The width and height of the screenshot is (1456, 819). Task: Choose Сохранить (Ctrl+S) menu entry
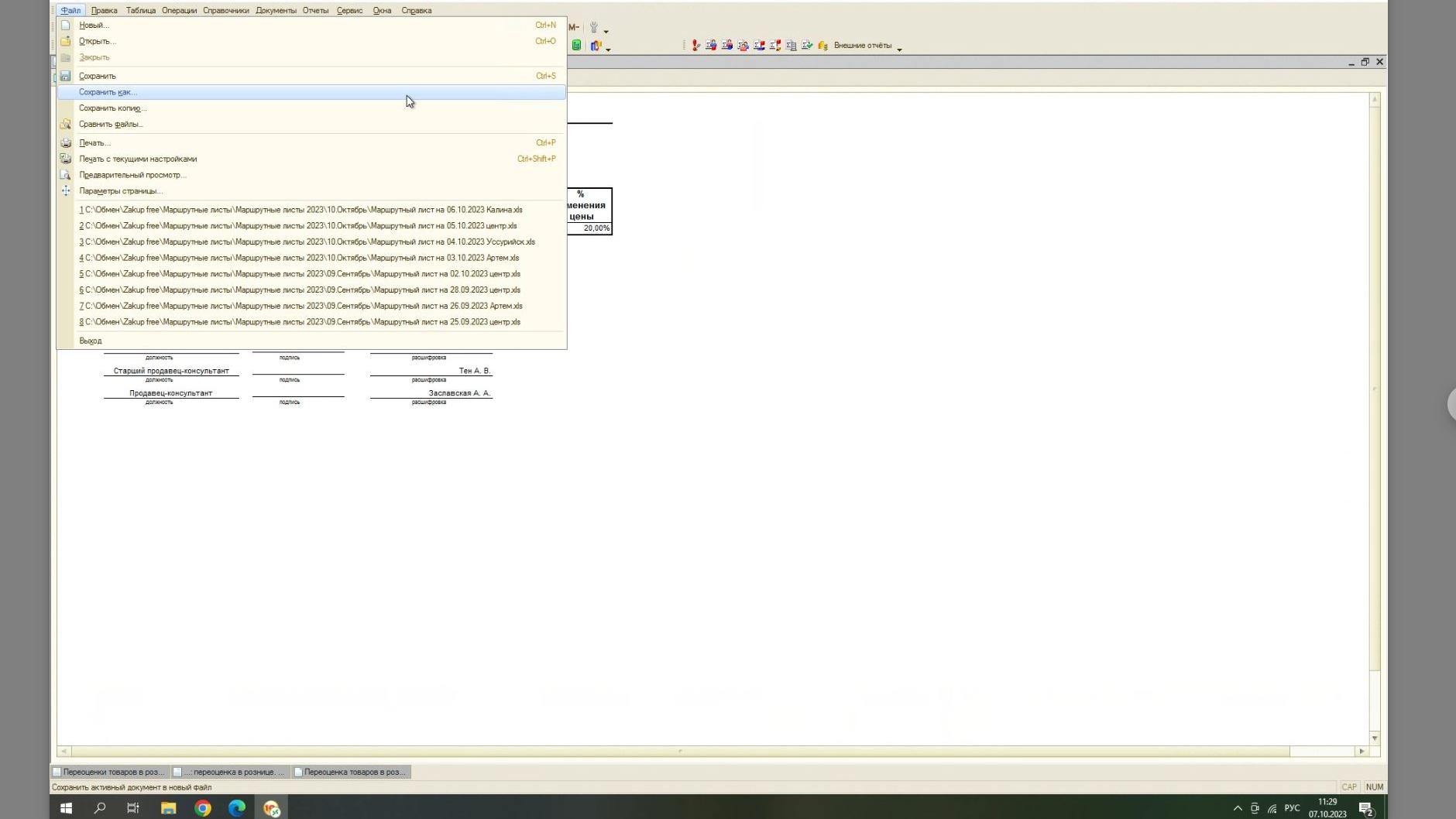(x=311, y=76)
